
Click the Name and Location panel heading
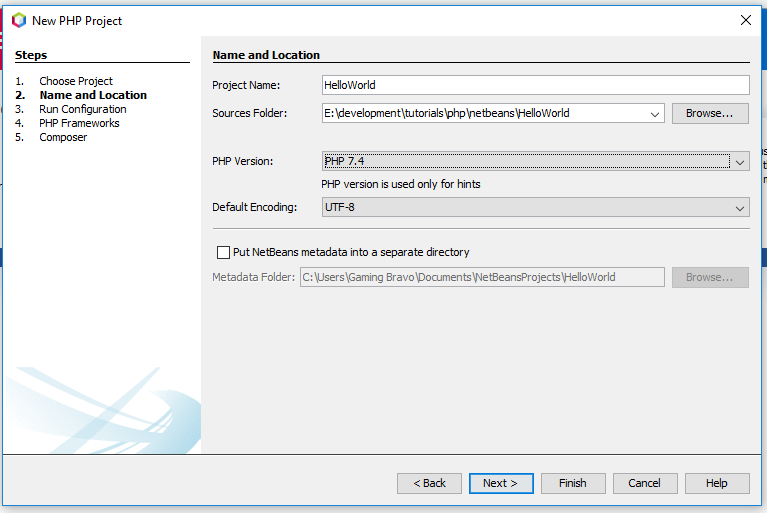click(266, 55)
